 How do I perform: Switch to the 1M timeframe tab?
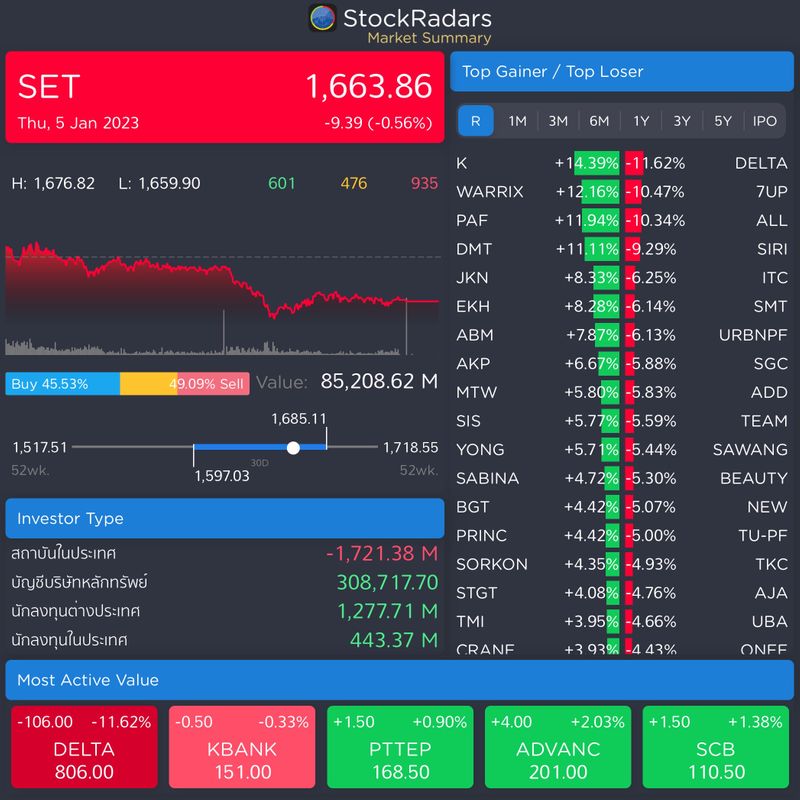516,120
